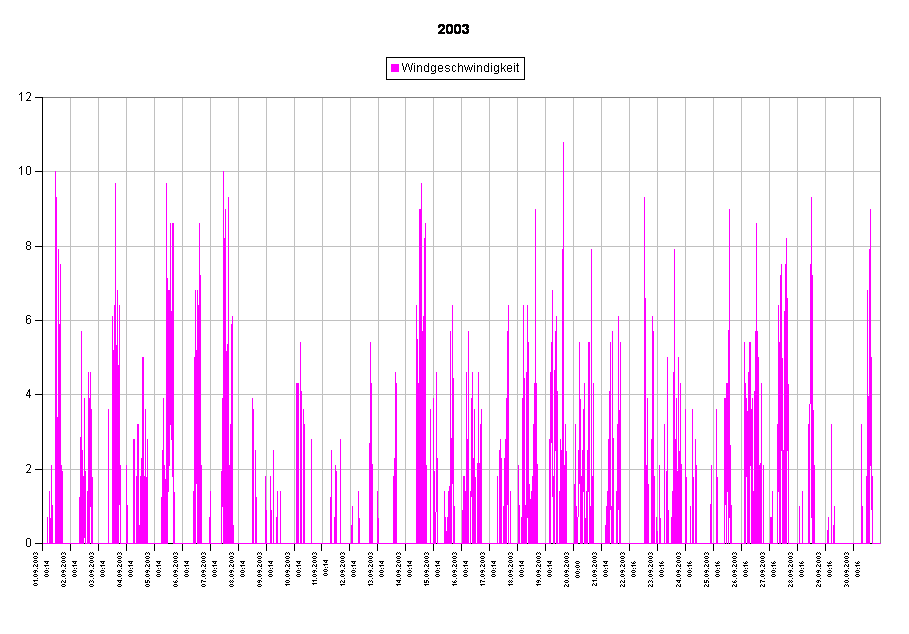
Task: Click the top-right corner of the plot area
Action: click(880, 98)
